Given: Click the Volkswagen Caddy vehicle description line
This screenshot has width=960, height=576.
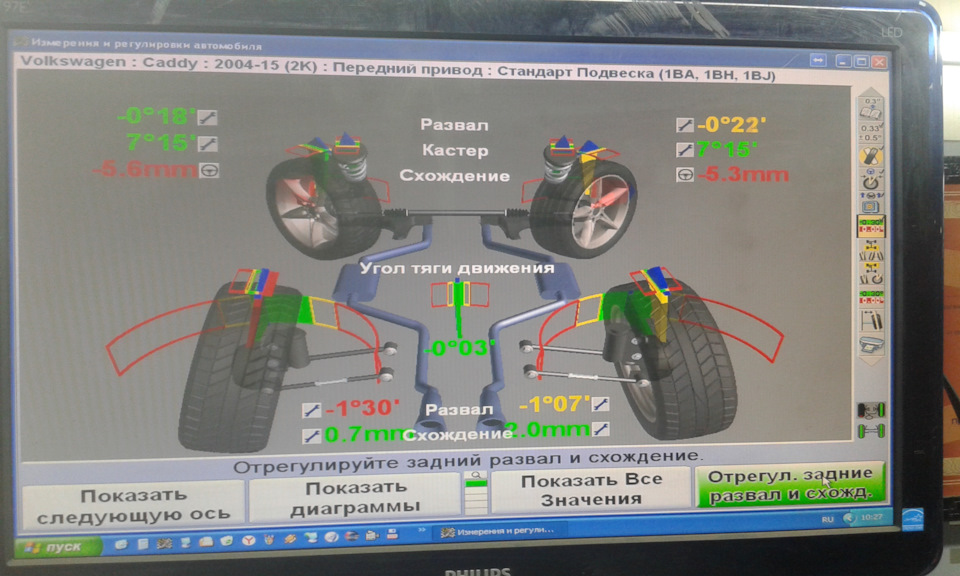Looking at the screenshot, I should point(398,68).
